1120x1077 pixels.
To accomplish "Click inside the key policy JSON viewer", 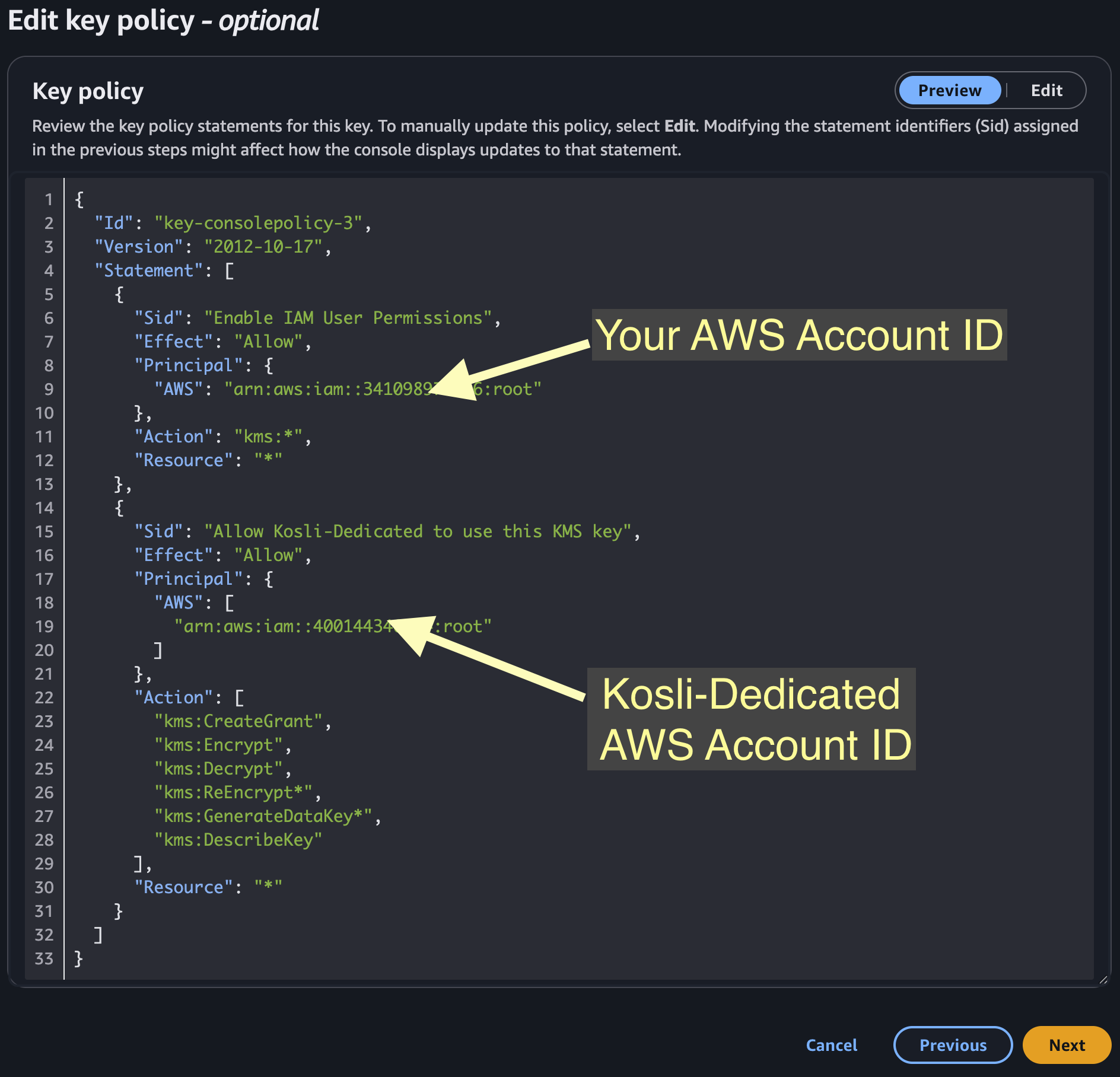I will coord(559,578).
